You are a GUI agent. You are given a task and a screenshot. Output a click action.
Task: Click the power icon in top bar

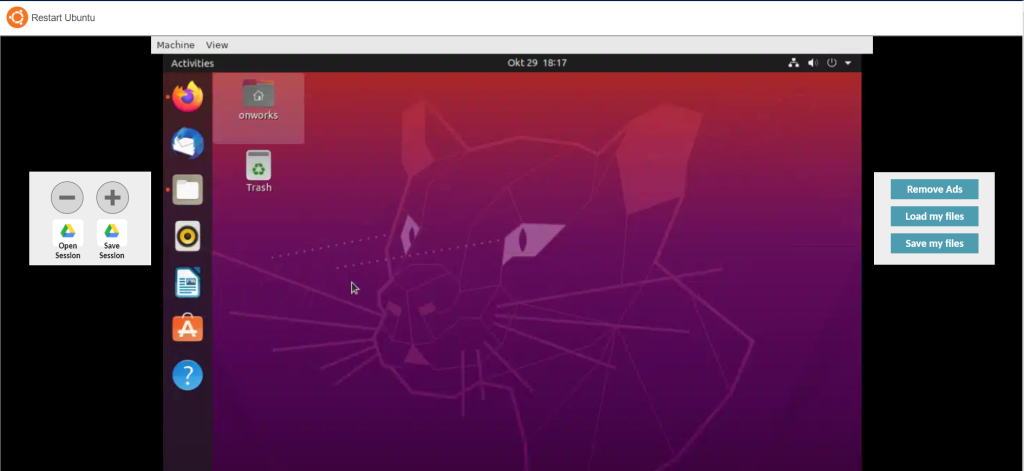click(831, 63)
